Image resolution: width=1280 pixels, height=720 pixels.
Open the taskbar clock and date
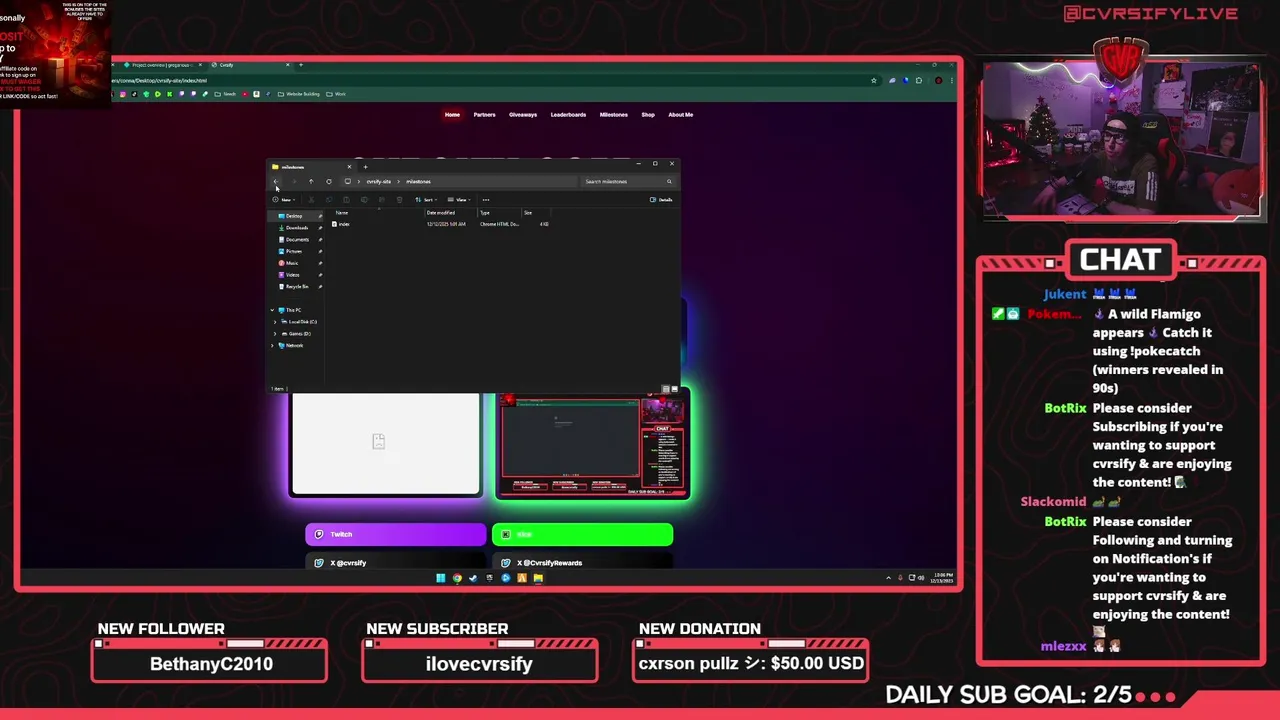[941, 578]
